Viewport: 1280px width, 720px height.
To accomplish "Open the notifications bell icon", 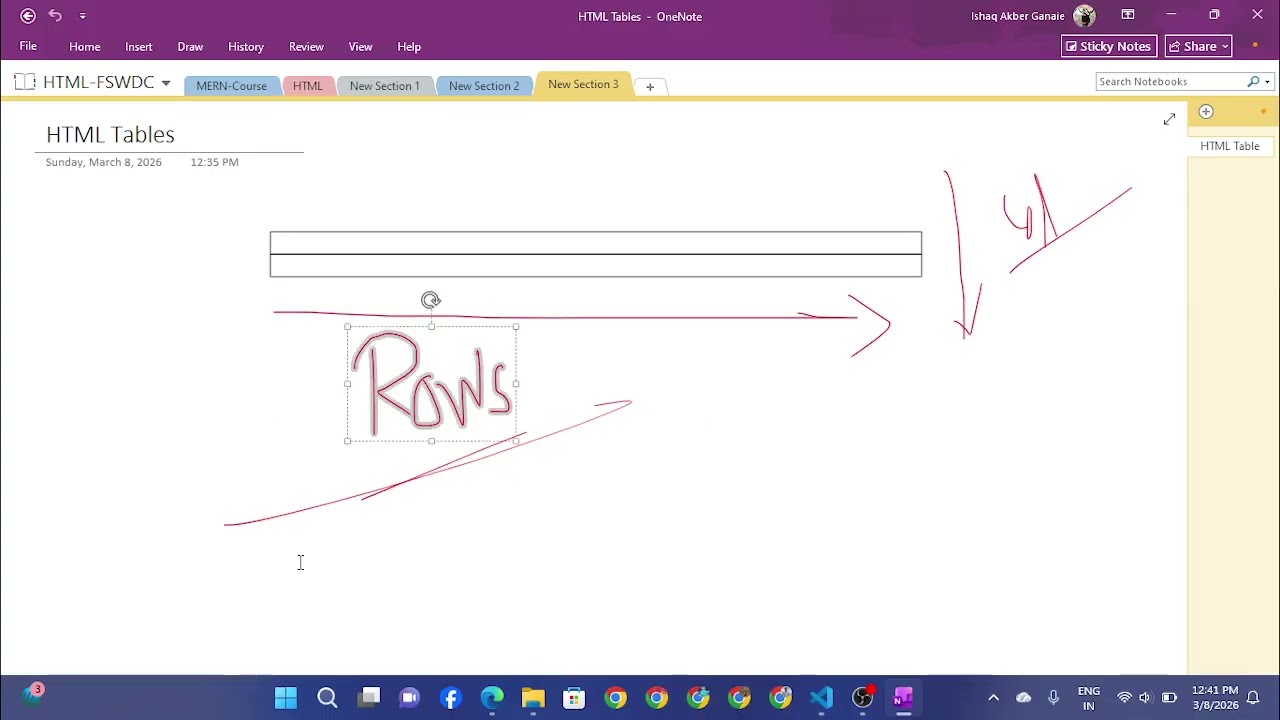I will point(1253,698).
